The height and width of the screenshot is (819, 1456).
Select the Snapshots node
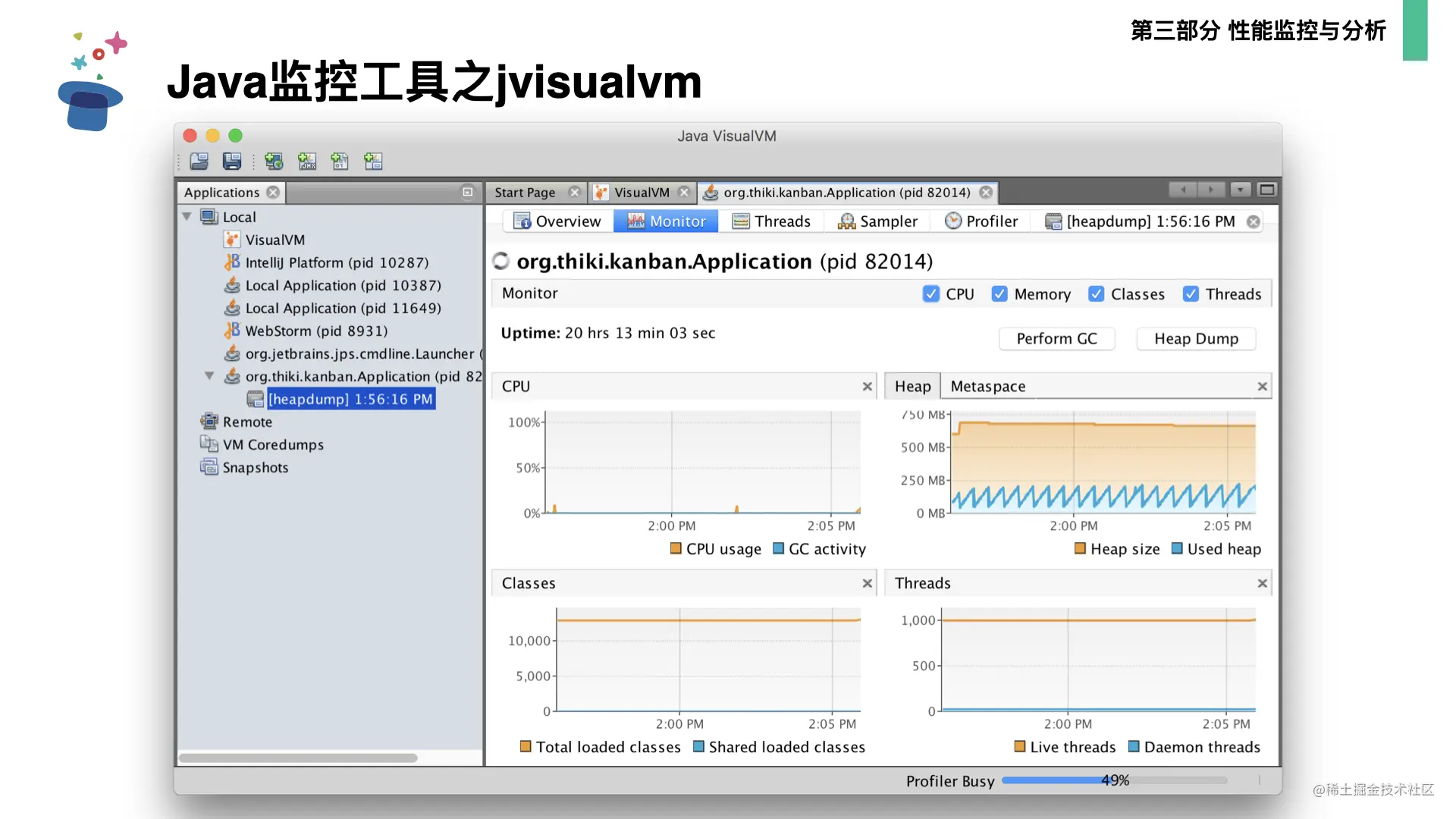[256, 467]
